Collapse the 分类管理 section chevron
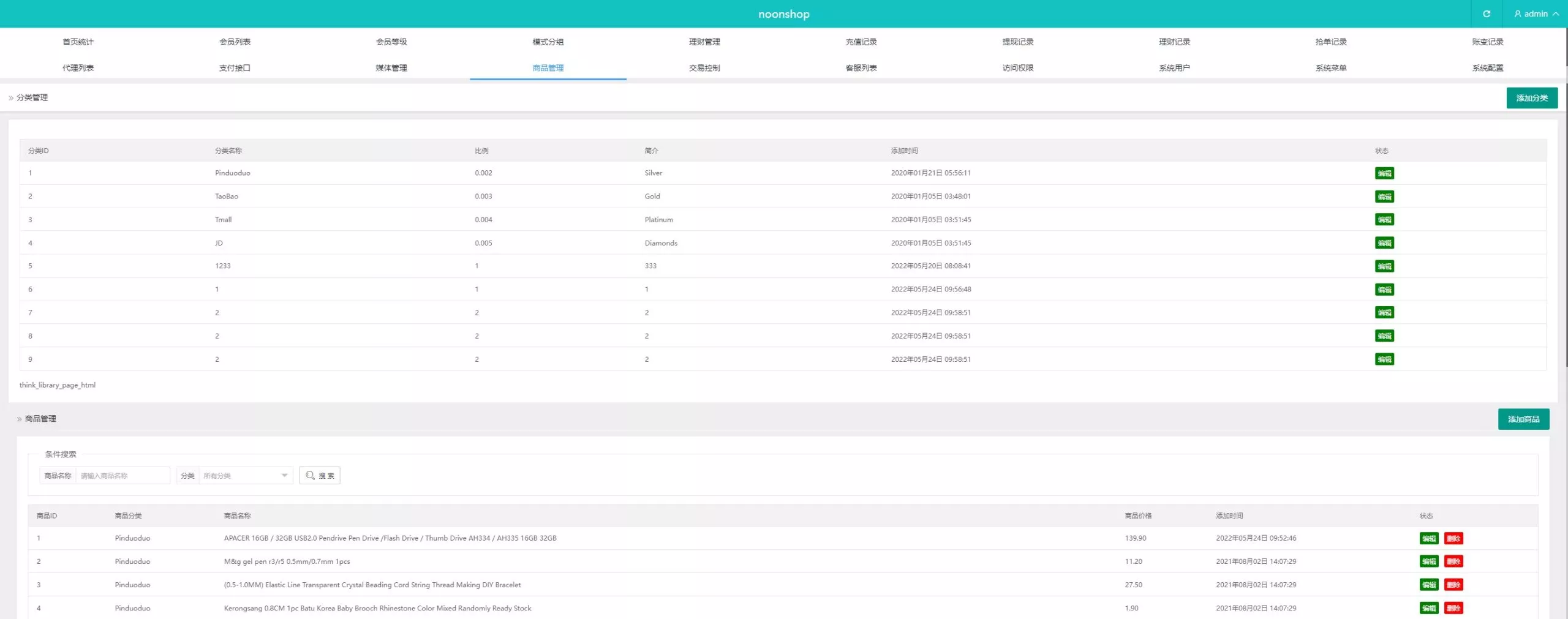Viewport: 1568px width, 619px height. point(11,98)
